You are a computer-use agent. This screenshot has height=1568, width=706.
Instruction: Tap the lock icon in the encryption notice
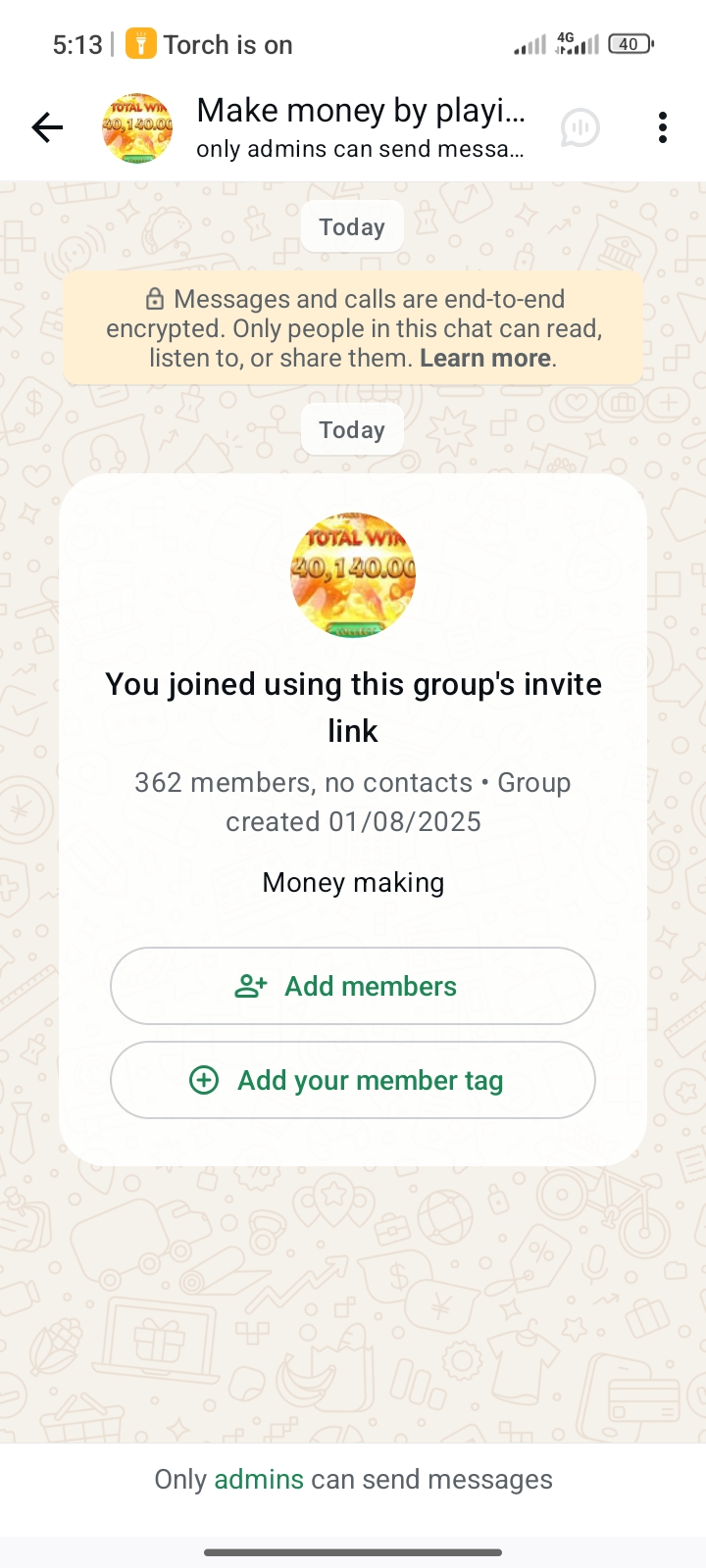coord(155,299)
